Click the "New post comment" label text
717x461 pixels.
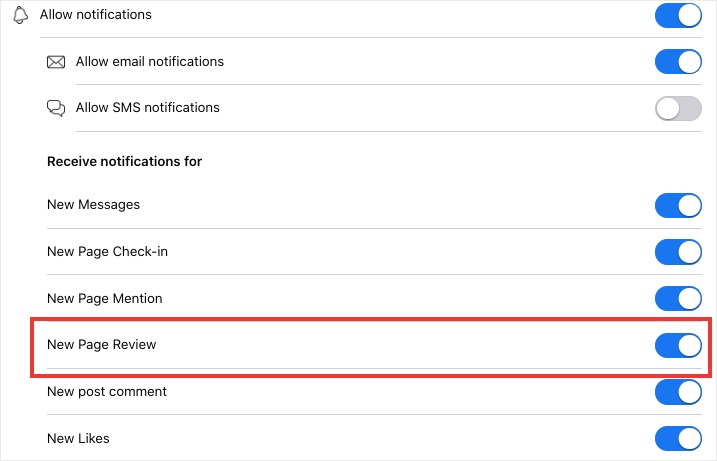(107, 392)
